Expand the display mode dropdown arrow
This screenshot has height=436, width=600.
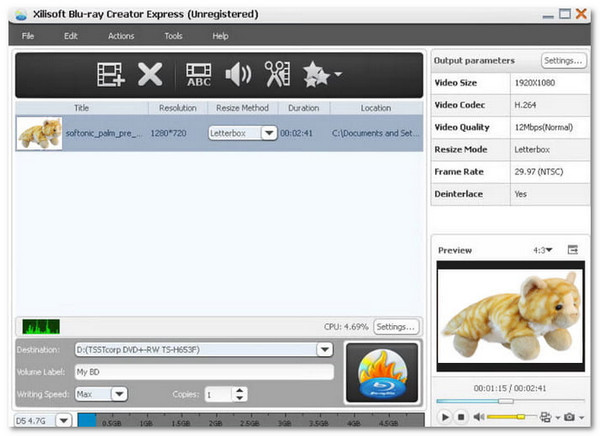coord(558,417)
